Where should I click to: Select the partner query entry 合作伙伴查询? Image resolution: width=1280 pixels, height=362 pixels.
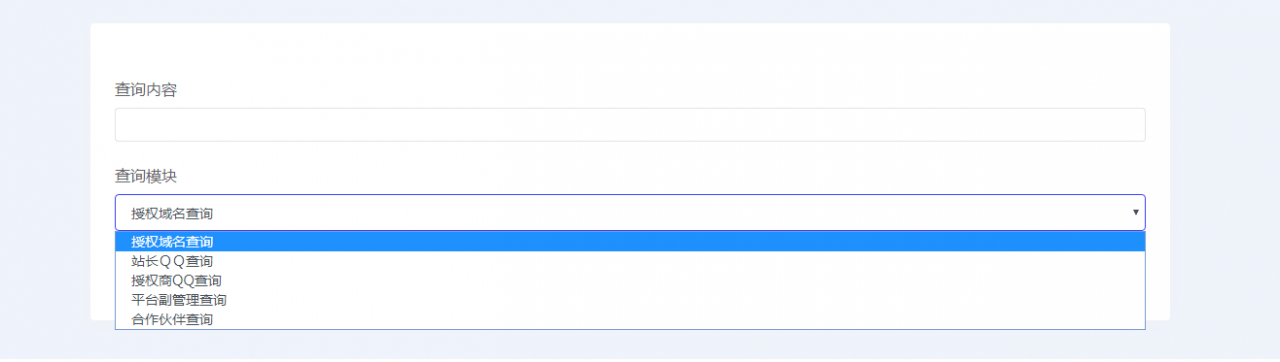pos(630,320)
